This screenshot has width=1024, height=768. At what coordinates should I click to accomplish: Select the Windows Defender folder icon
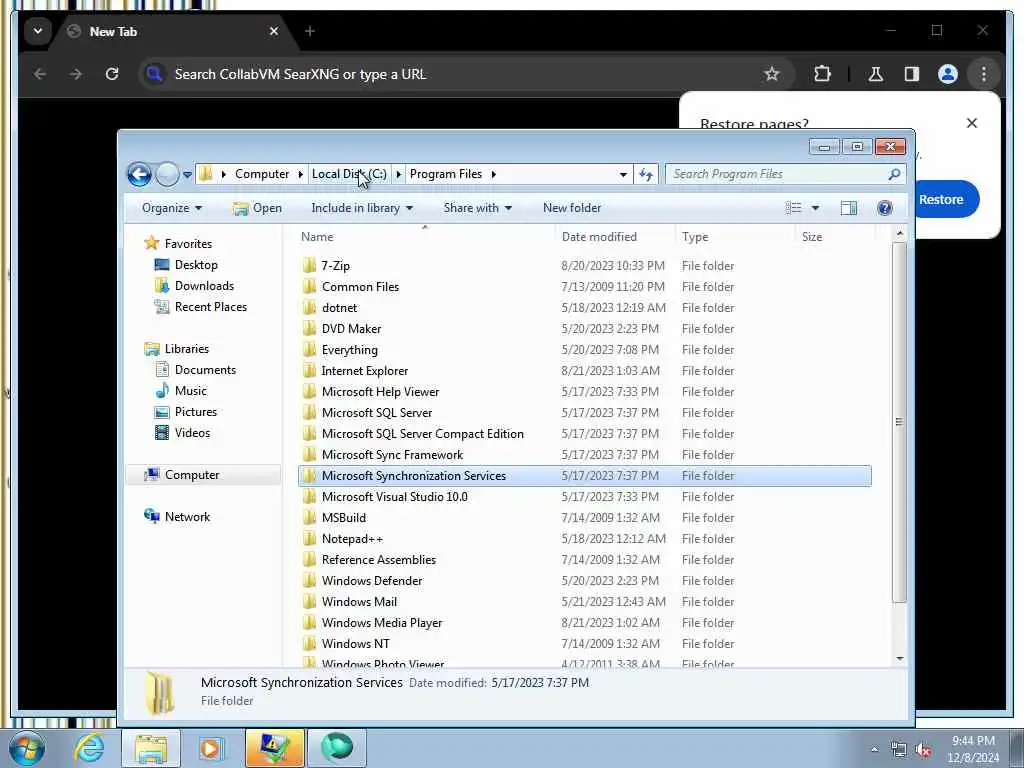[x=310, y=581]
